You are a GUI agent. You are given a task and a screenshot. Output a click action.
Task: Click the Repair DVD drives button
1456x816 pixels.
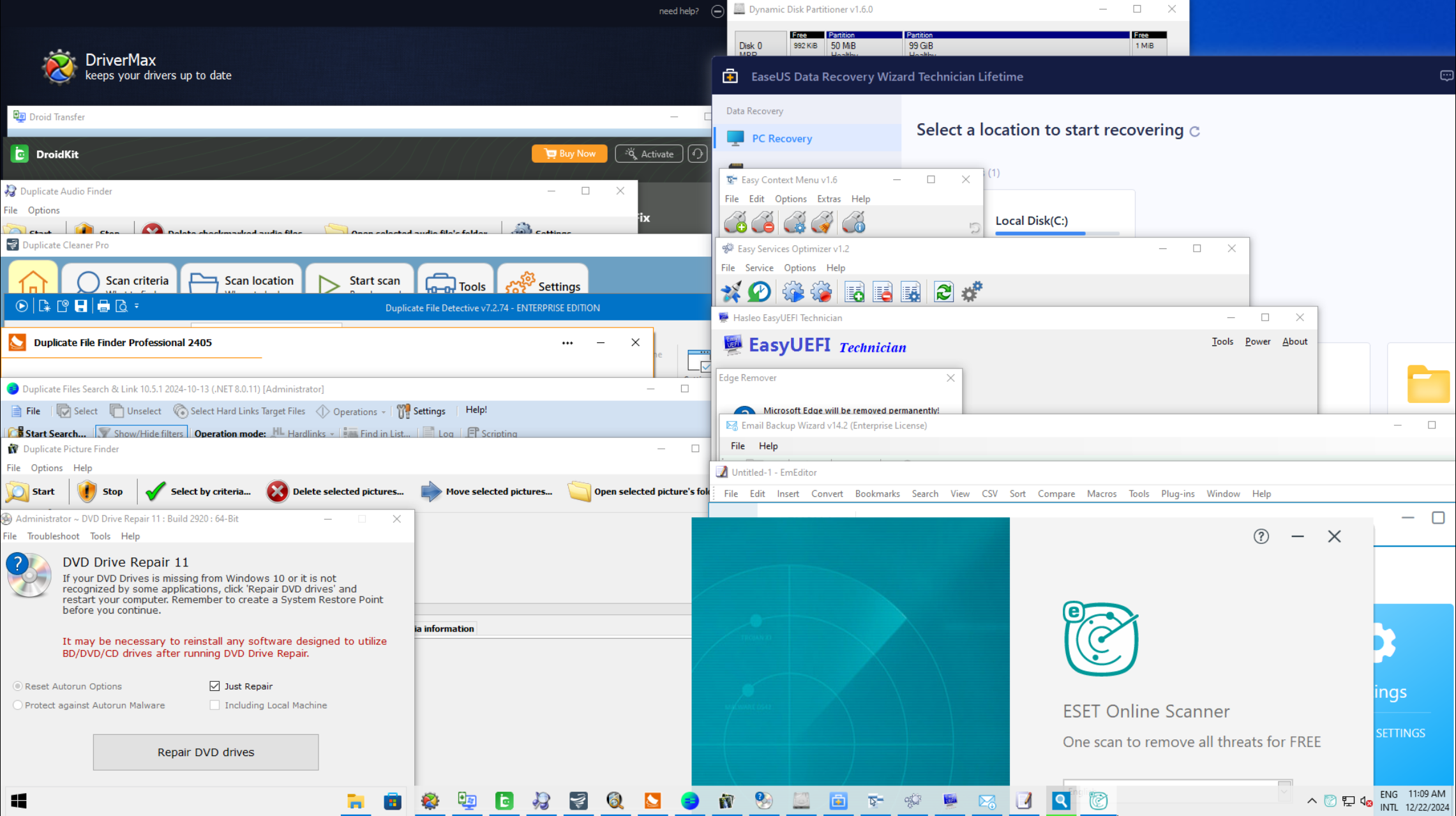click(206, 752)
